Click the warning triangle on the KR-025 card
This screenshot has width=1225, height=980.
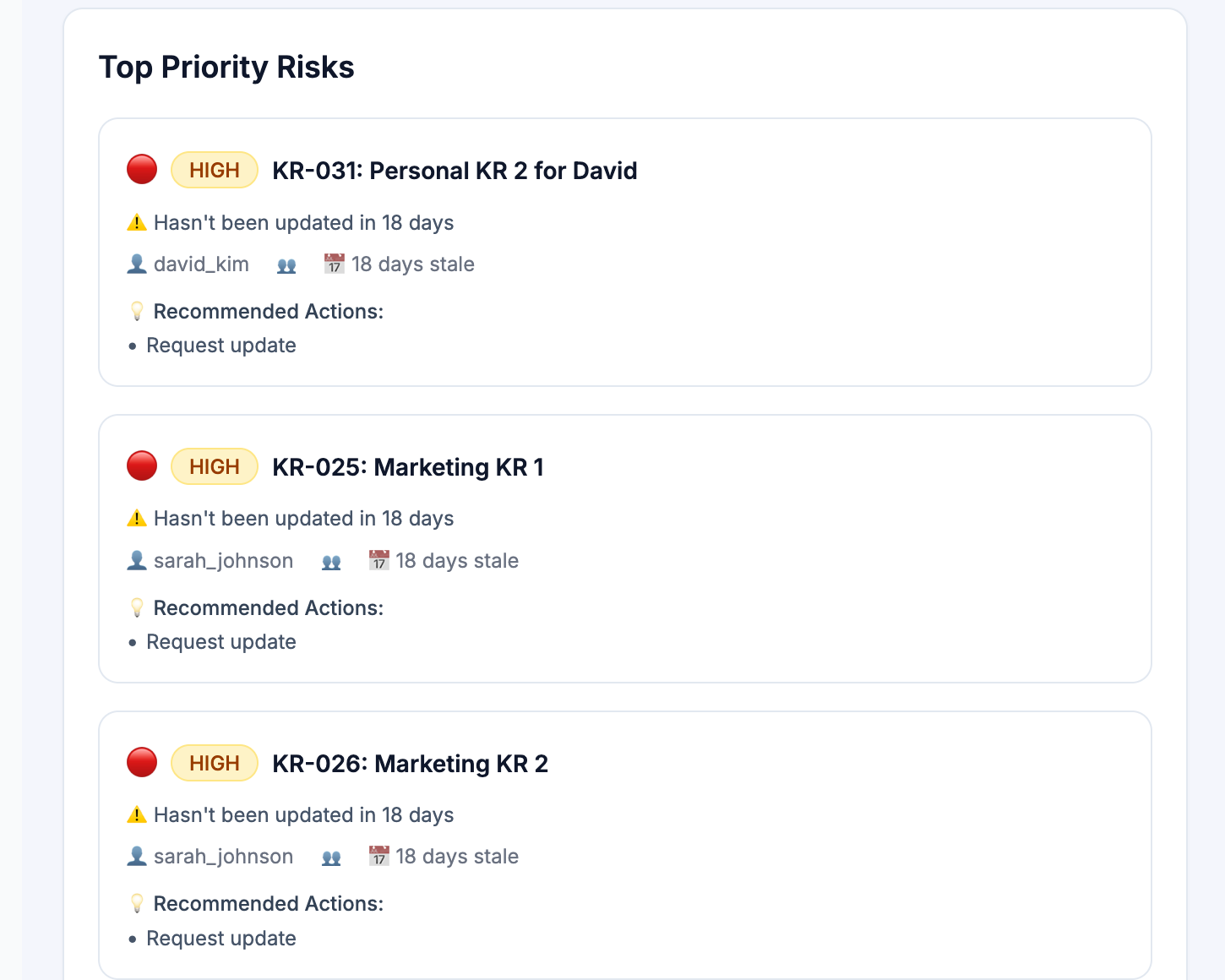click(136, 517)
